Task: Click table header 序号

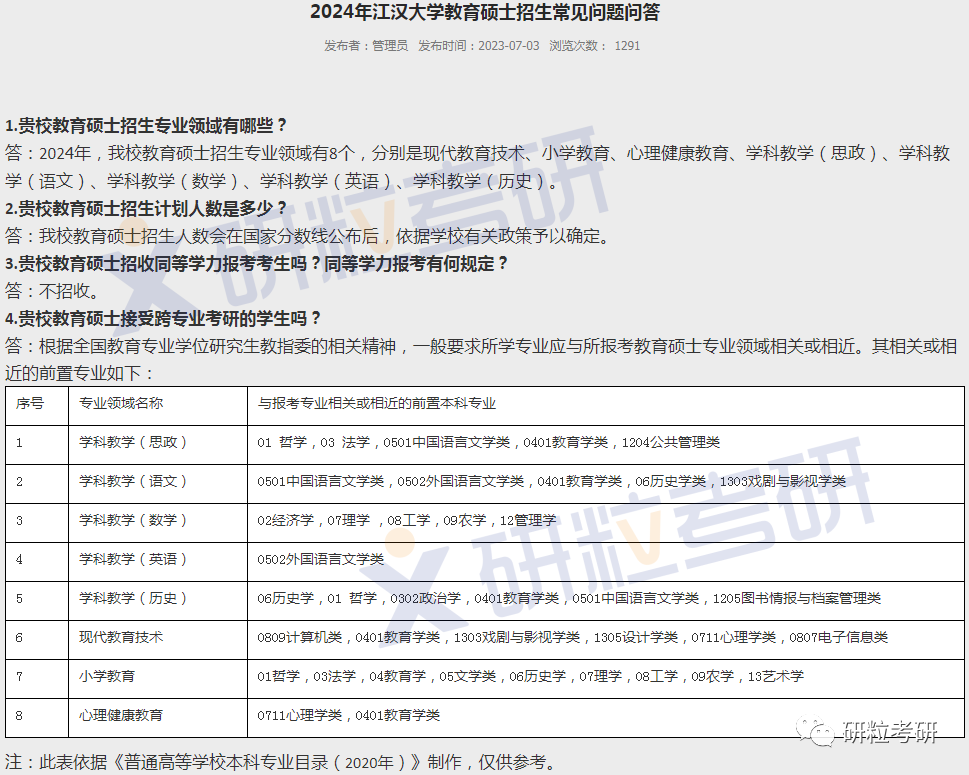Action: (x=30, y=404)
